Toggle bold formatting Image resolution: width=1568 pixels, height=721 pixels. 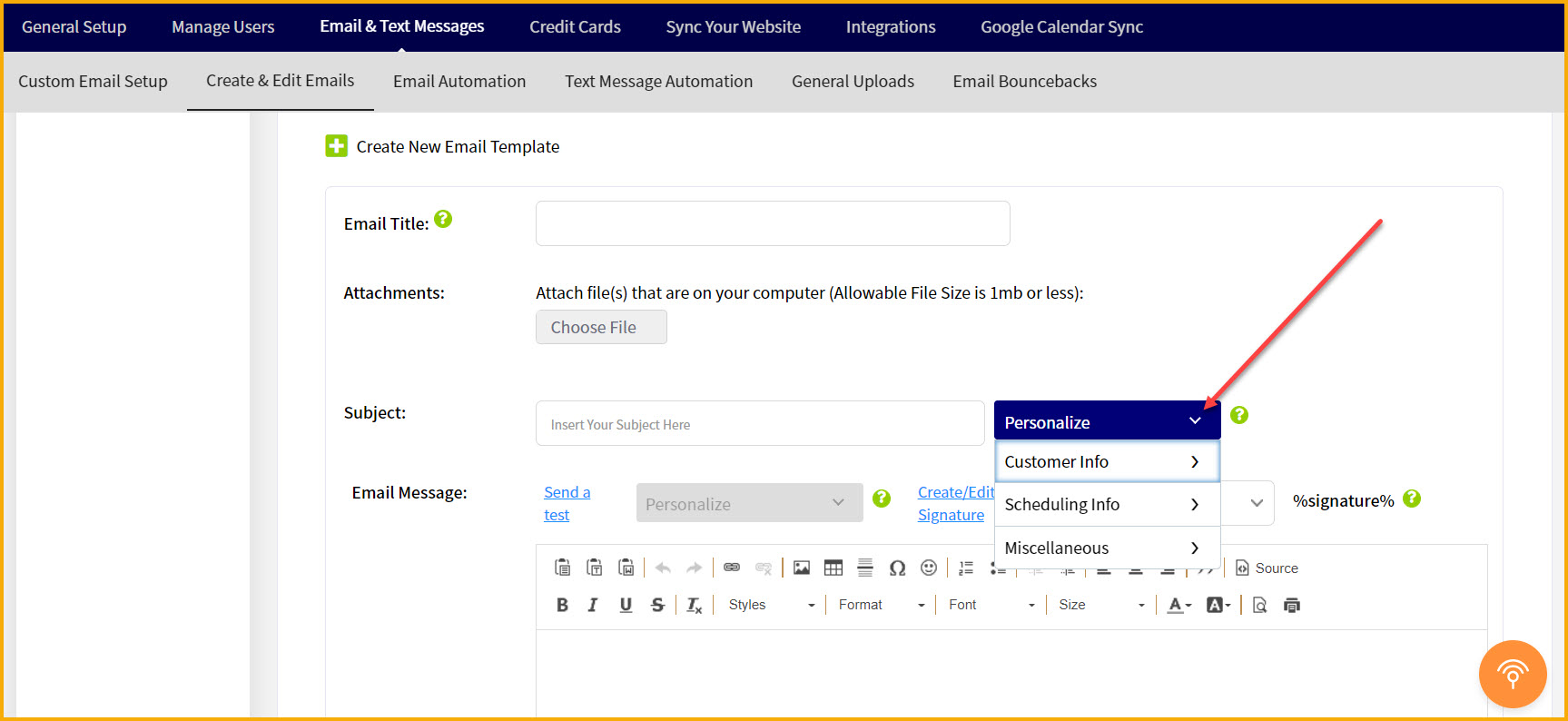tap(562, 605)
